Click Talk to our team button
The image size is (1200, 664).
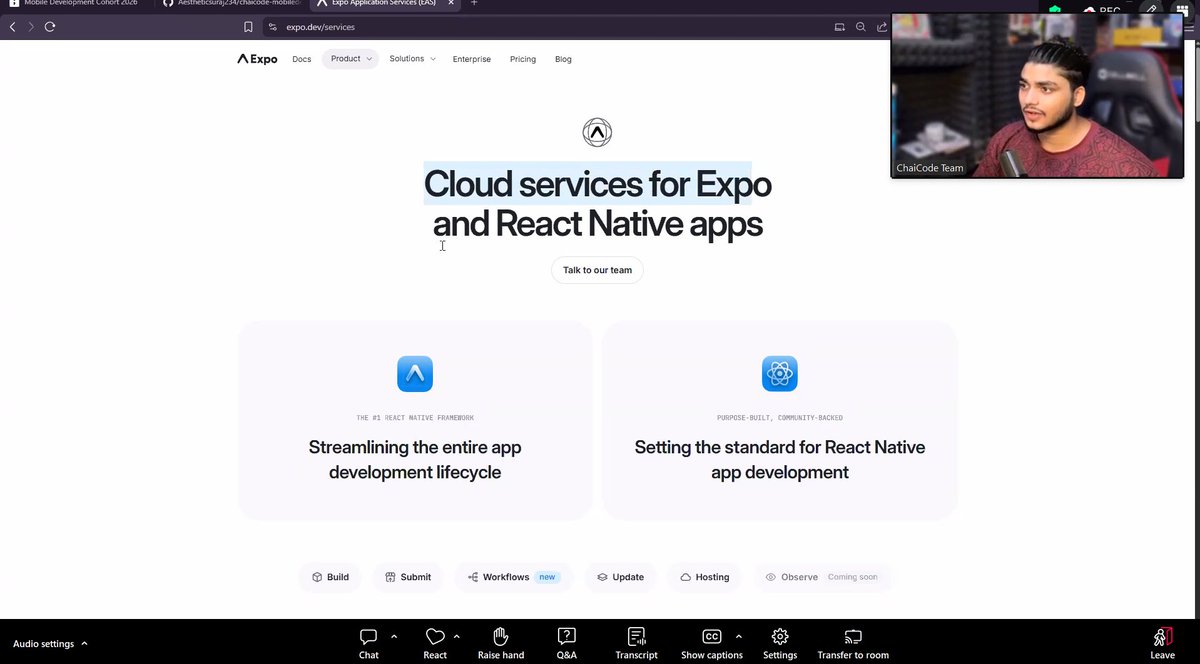(x=597, y=270)
